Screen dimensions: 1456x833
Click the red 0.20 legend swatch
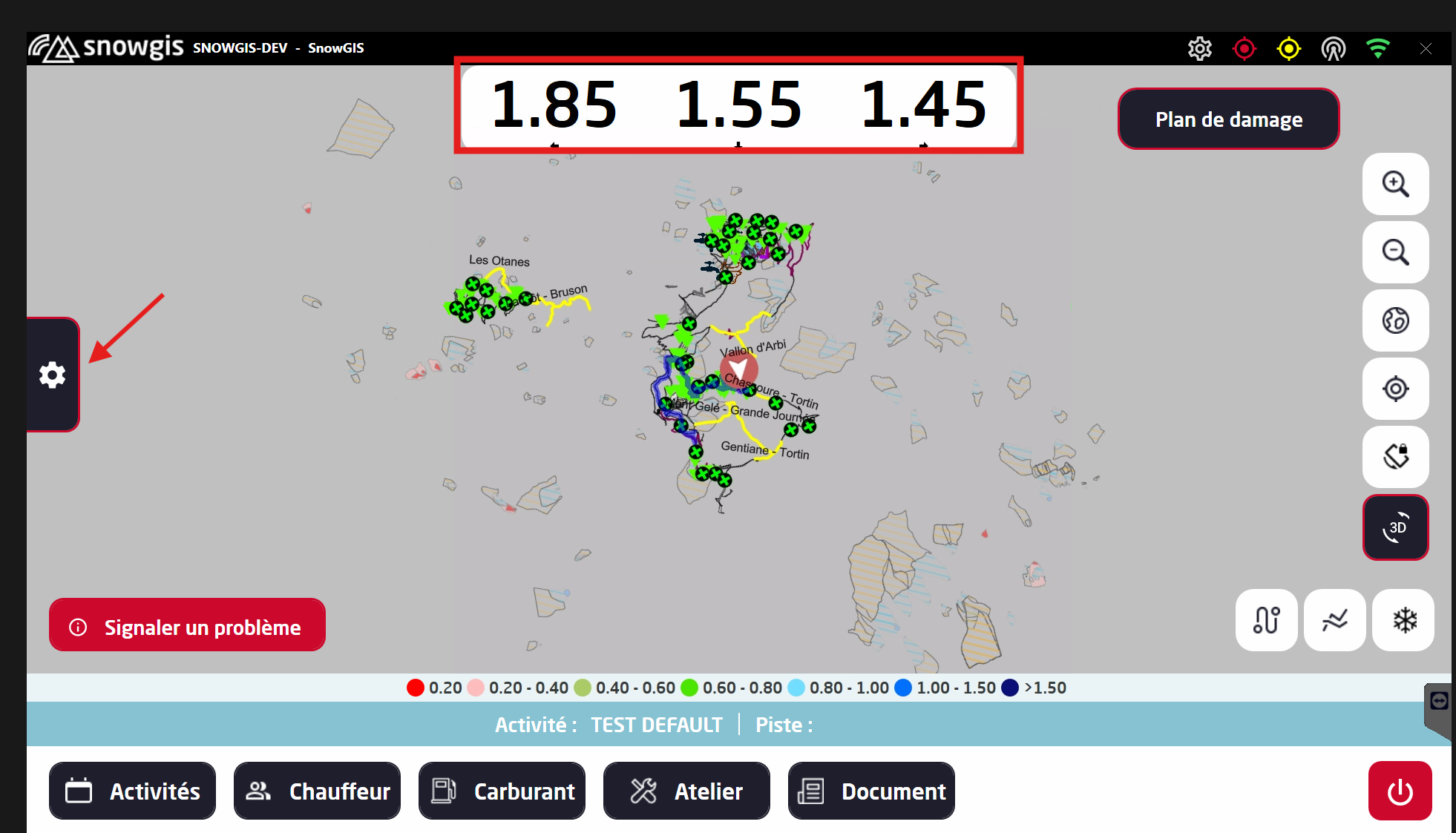(x=416, y=688)
